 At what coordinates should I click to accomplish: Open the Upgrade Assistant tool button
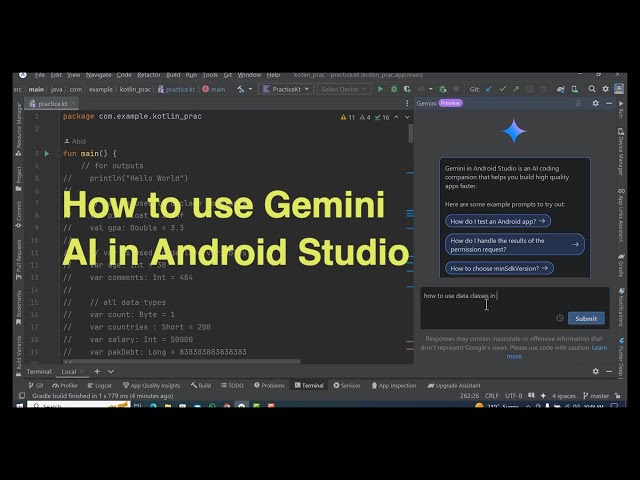point(453,385)
